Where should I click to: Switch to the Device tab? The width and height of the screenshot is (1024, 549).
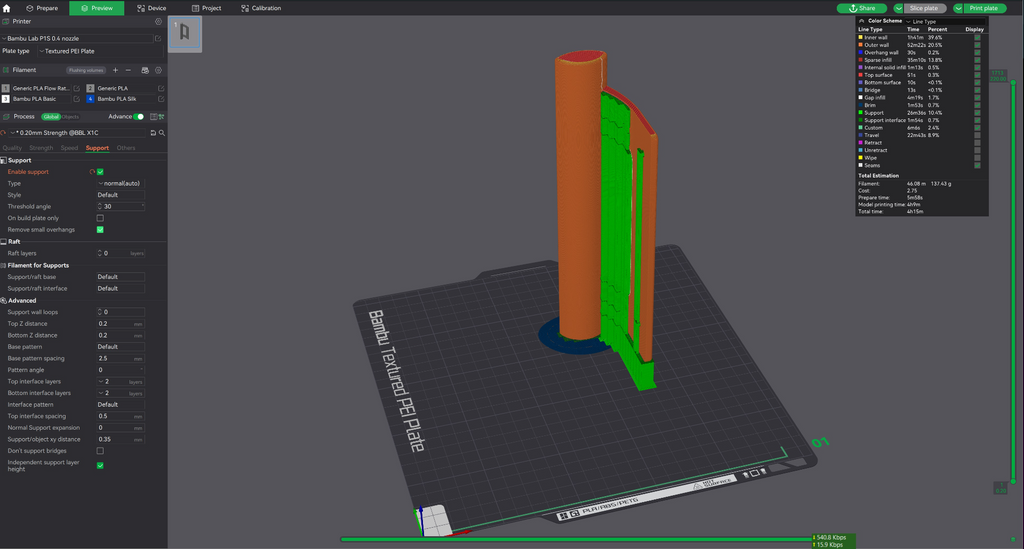coord(152,8)
